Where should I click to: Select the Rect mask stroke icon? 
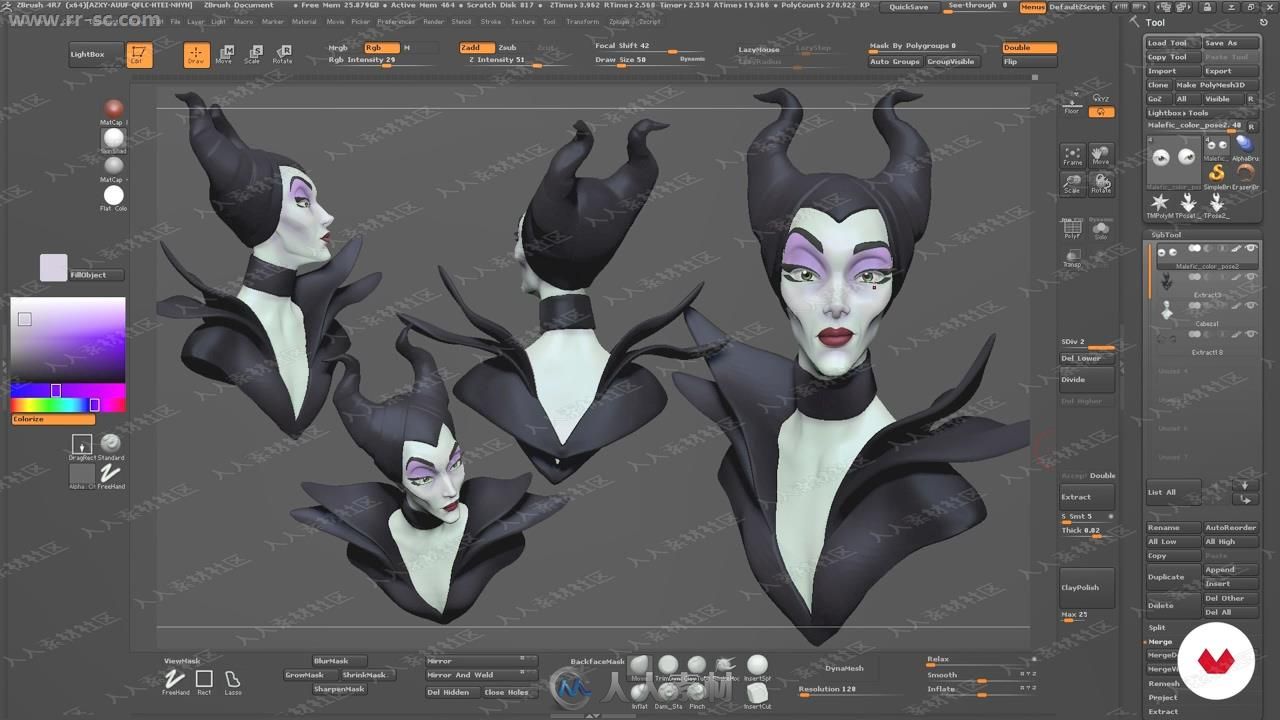pyautogui.click(x=204, y=682)
